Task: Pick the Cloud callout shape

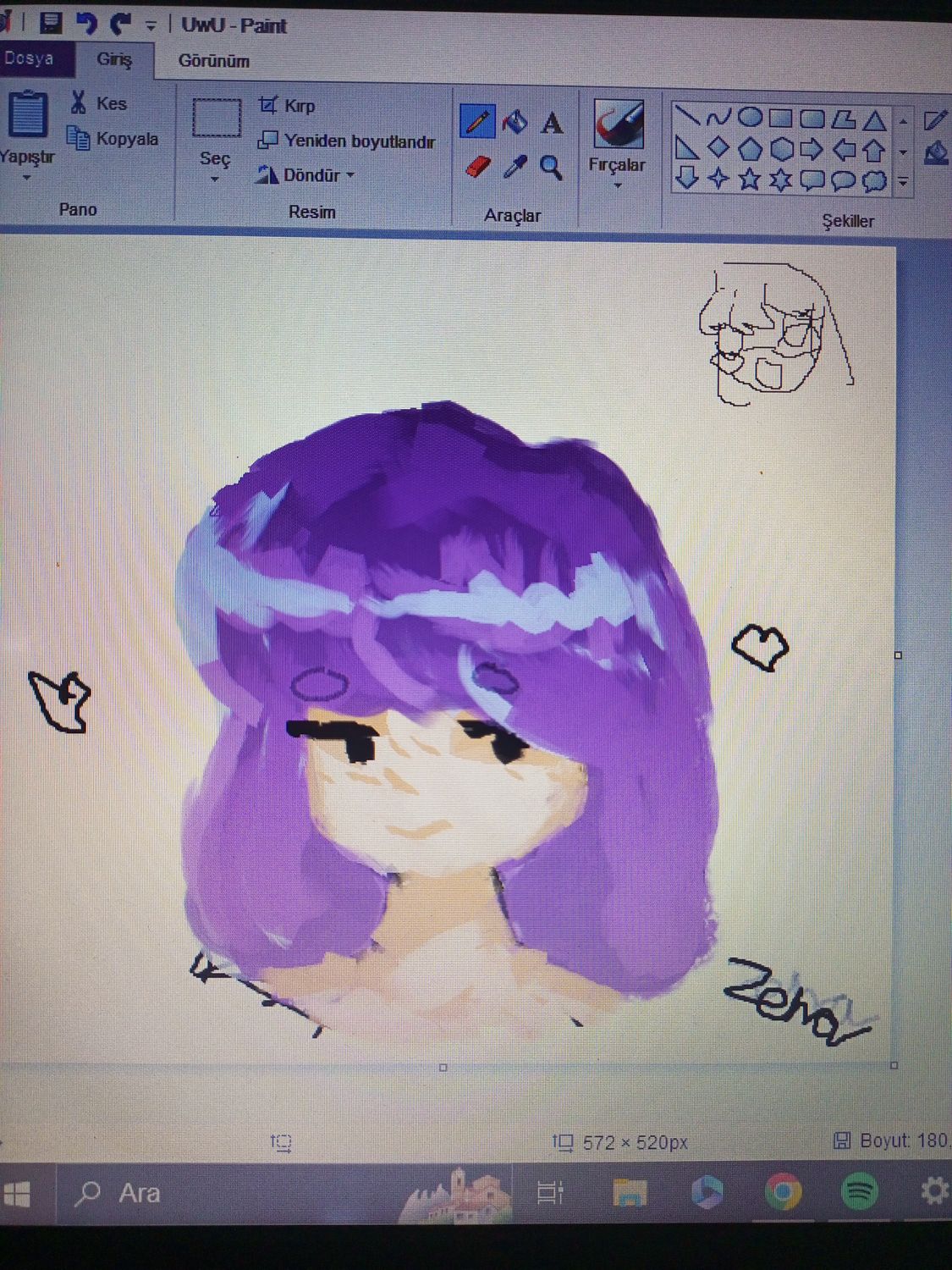Action: click(874, 180)
